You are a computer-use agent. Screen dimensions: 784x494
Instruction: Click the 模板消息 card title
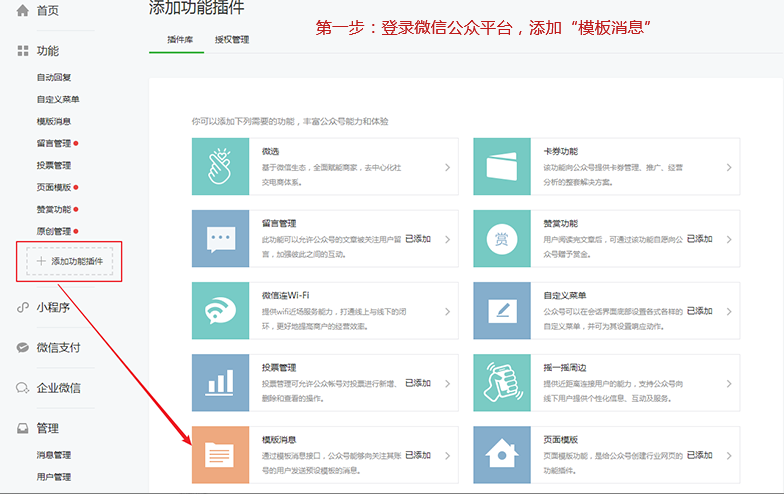pos(279,440)
